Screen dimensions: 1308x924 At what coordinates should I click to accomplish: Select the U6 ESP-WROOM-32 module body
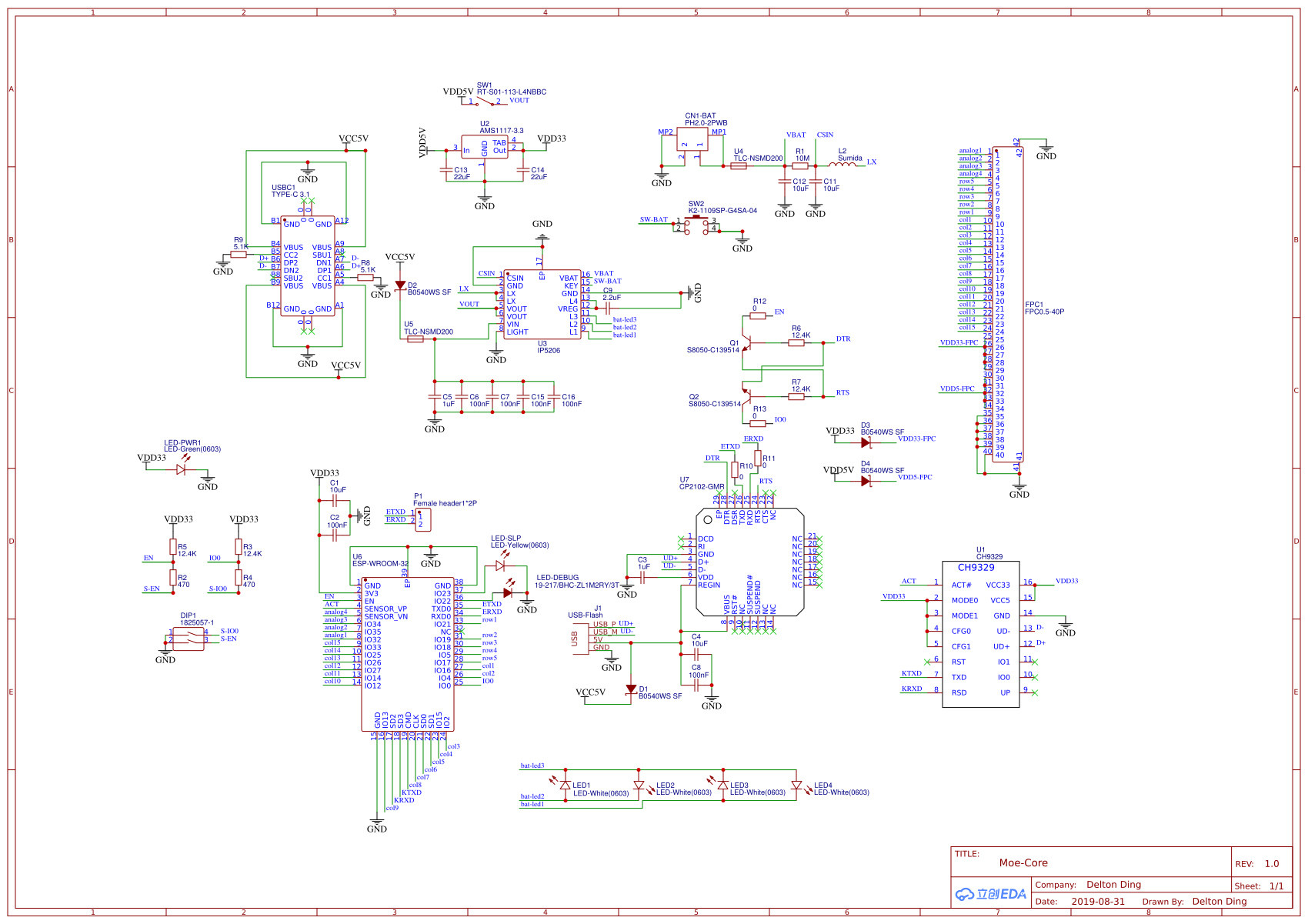(x=408, y=654)
